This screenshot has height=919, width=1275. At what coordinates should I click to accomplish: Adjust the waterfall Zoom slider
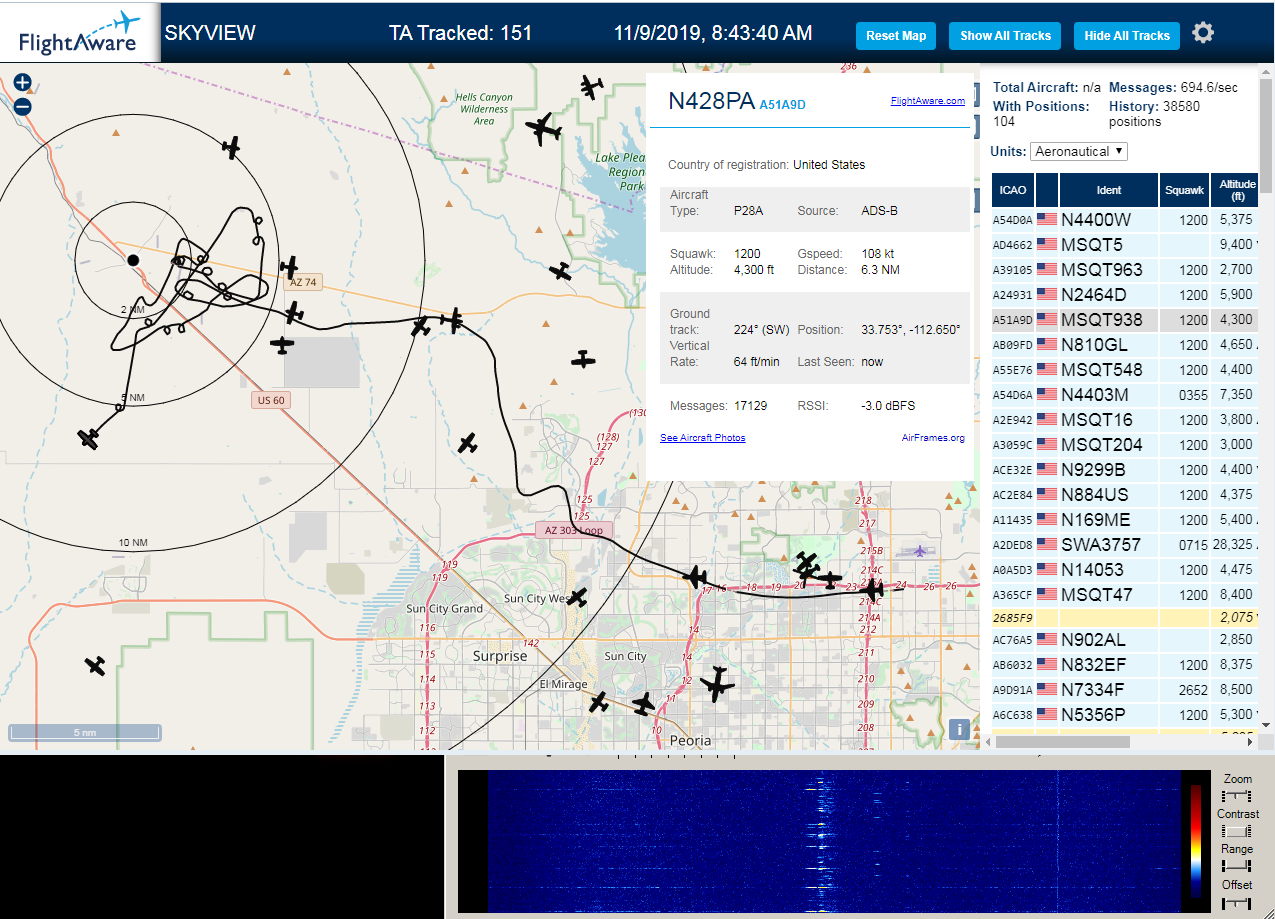(1237, 797)
